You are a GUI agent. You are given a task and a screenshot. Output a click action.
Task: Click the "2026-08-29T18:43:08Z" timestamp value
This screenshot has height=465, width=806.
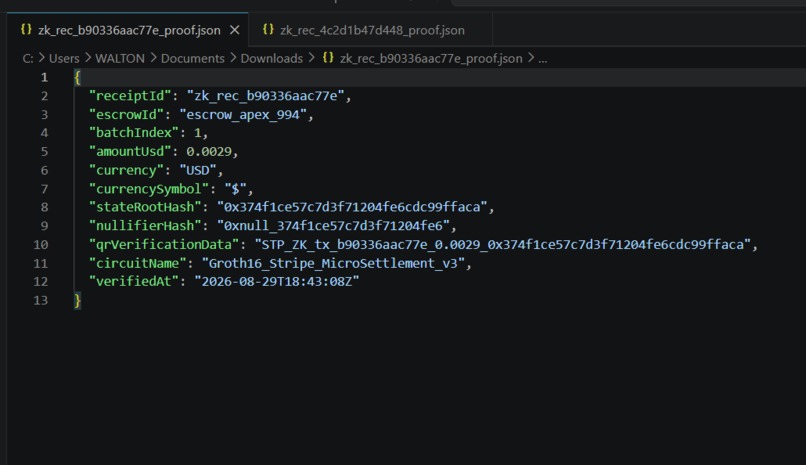coord(277,282)
